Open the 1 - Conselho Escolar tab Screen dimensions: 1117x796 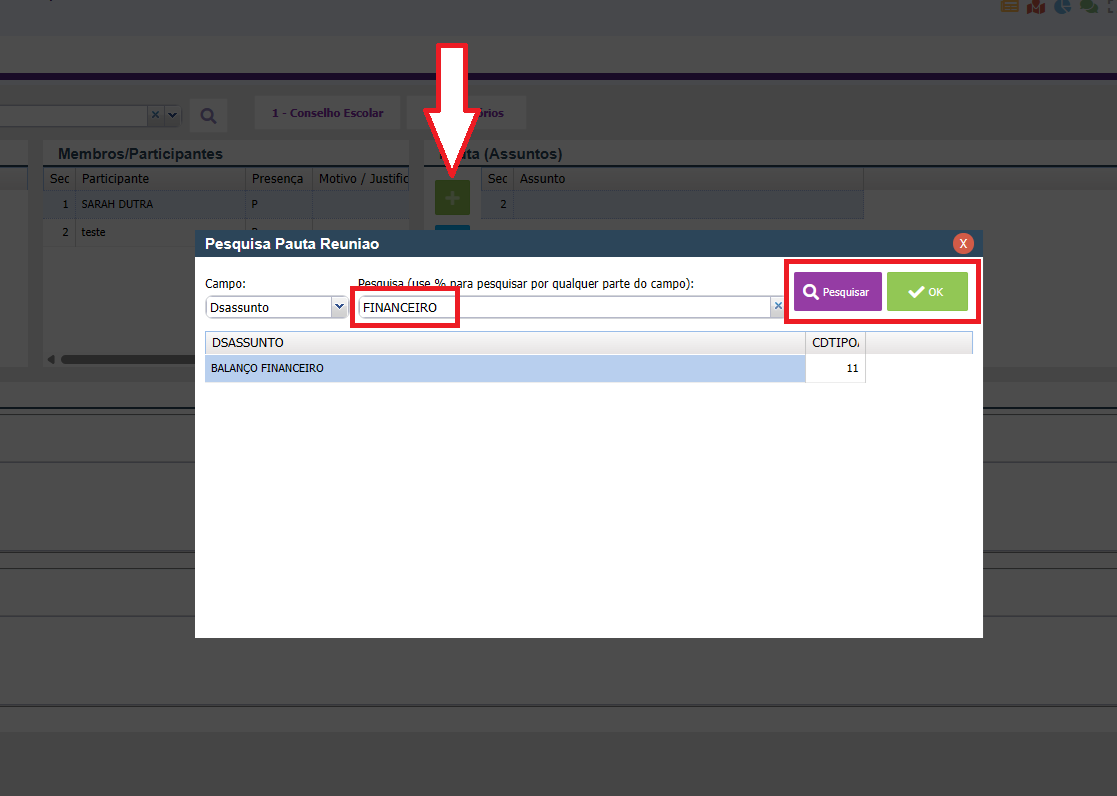(x=327, y=113)
